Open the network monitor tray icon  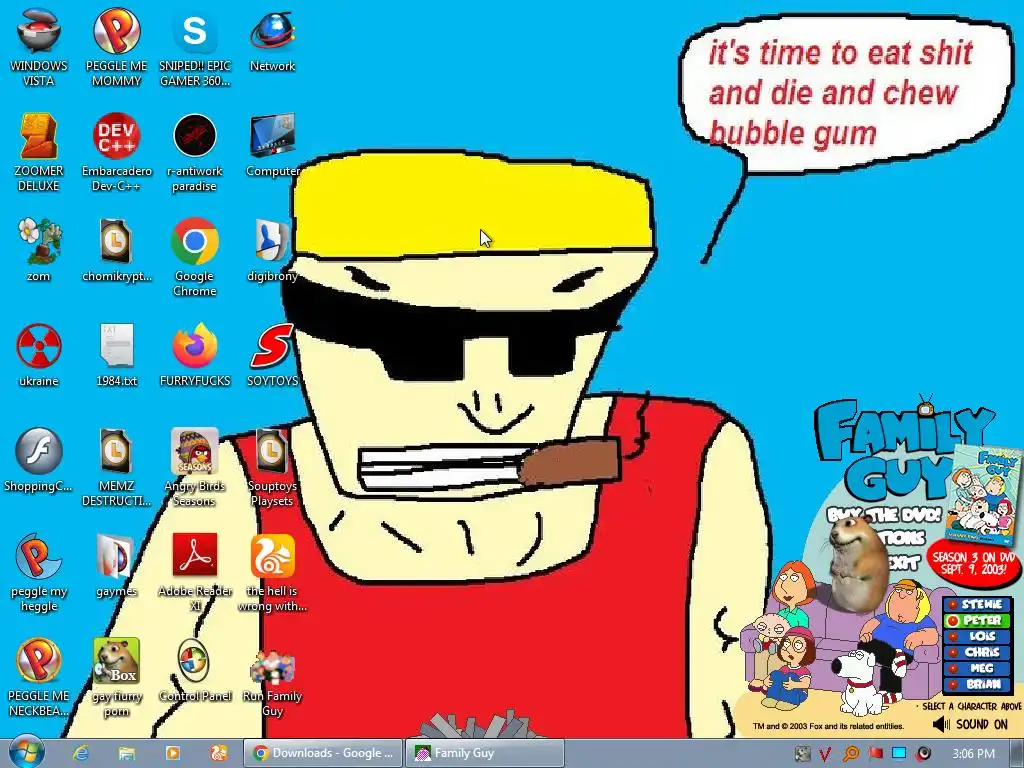click(x=899, y=754)
